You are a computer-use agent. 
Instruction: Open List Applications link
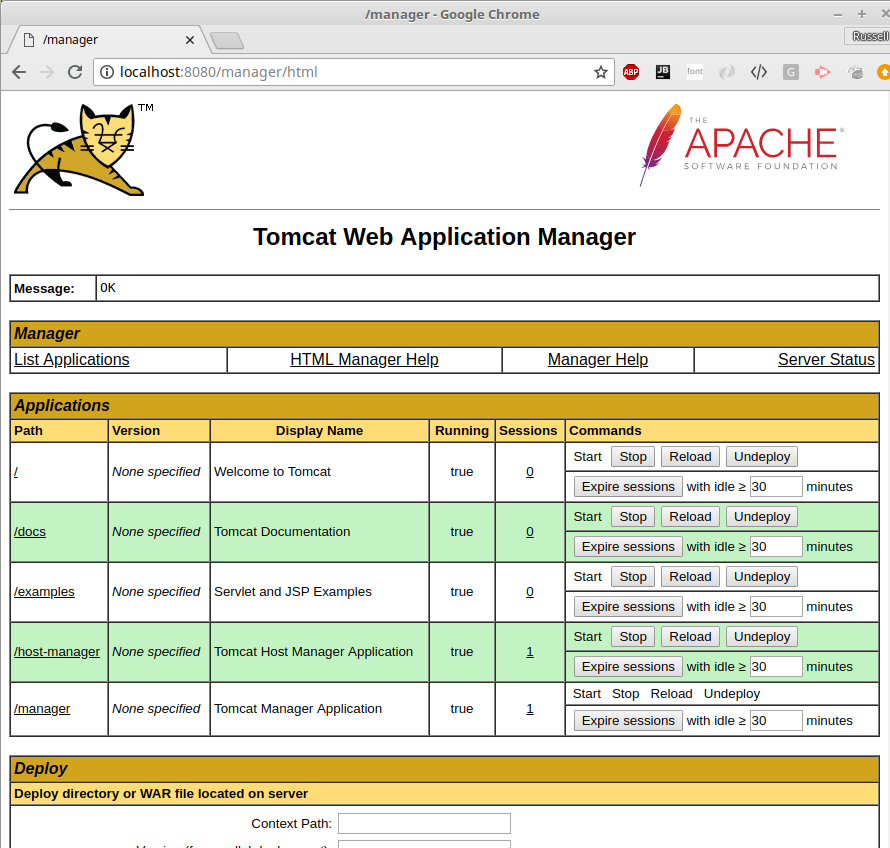pyautogui.click(x=72, y=359)
